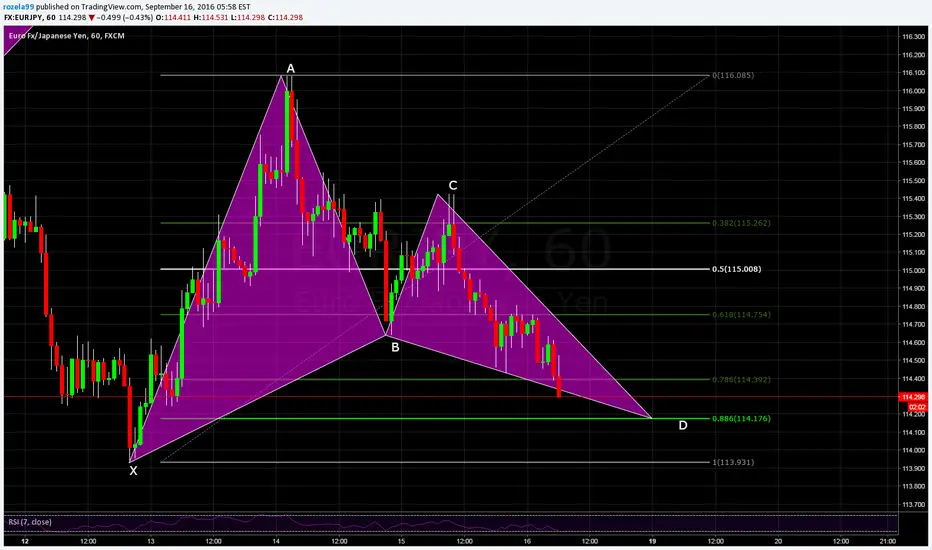Click the red current price tag 114.298
Image resolution: width=932 pixels, height=550 pixels.
[x=914, y=397]
